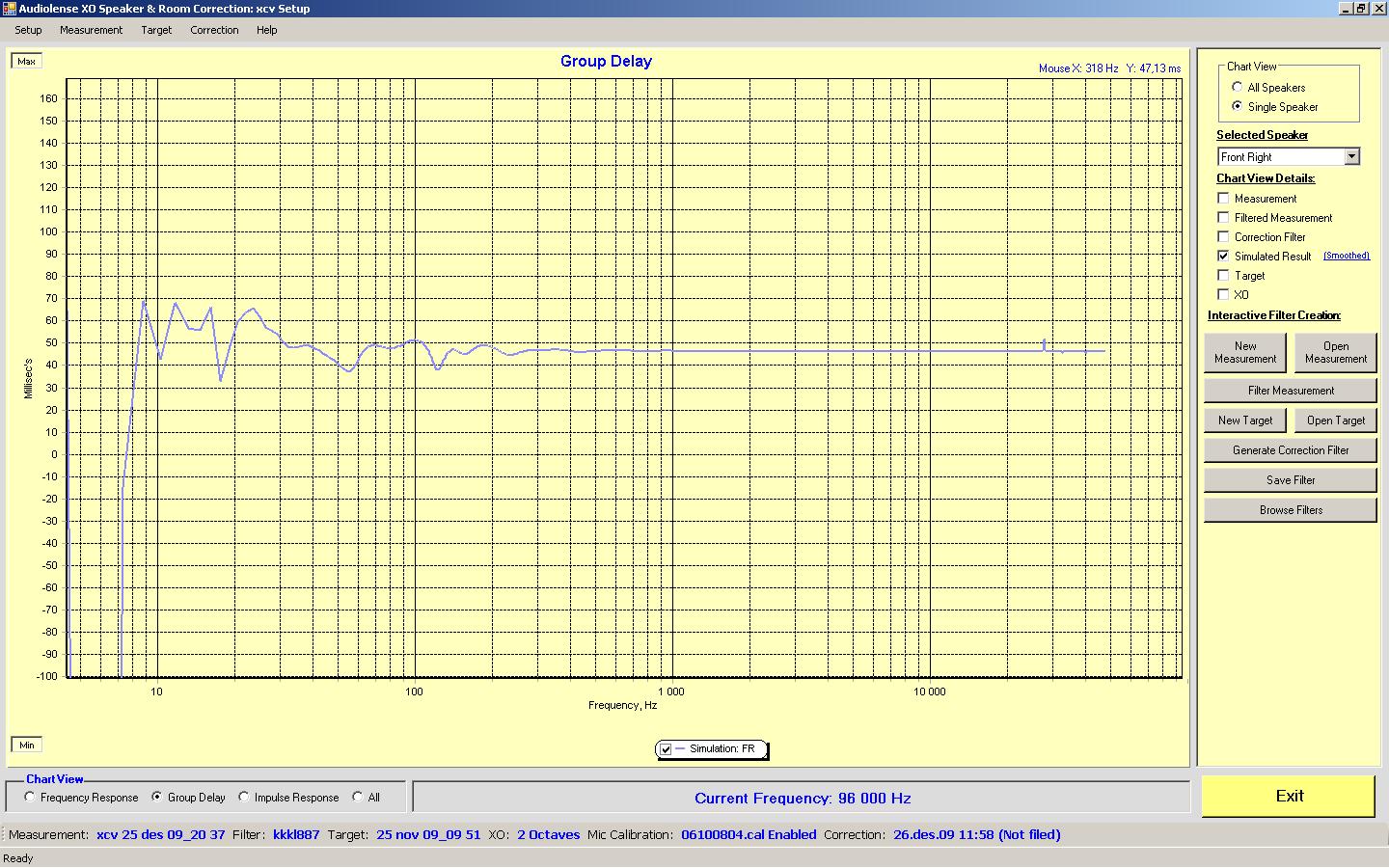1389x868 pixels.
Task: Enable the Target checkbox
Action: 1223,276
